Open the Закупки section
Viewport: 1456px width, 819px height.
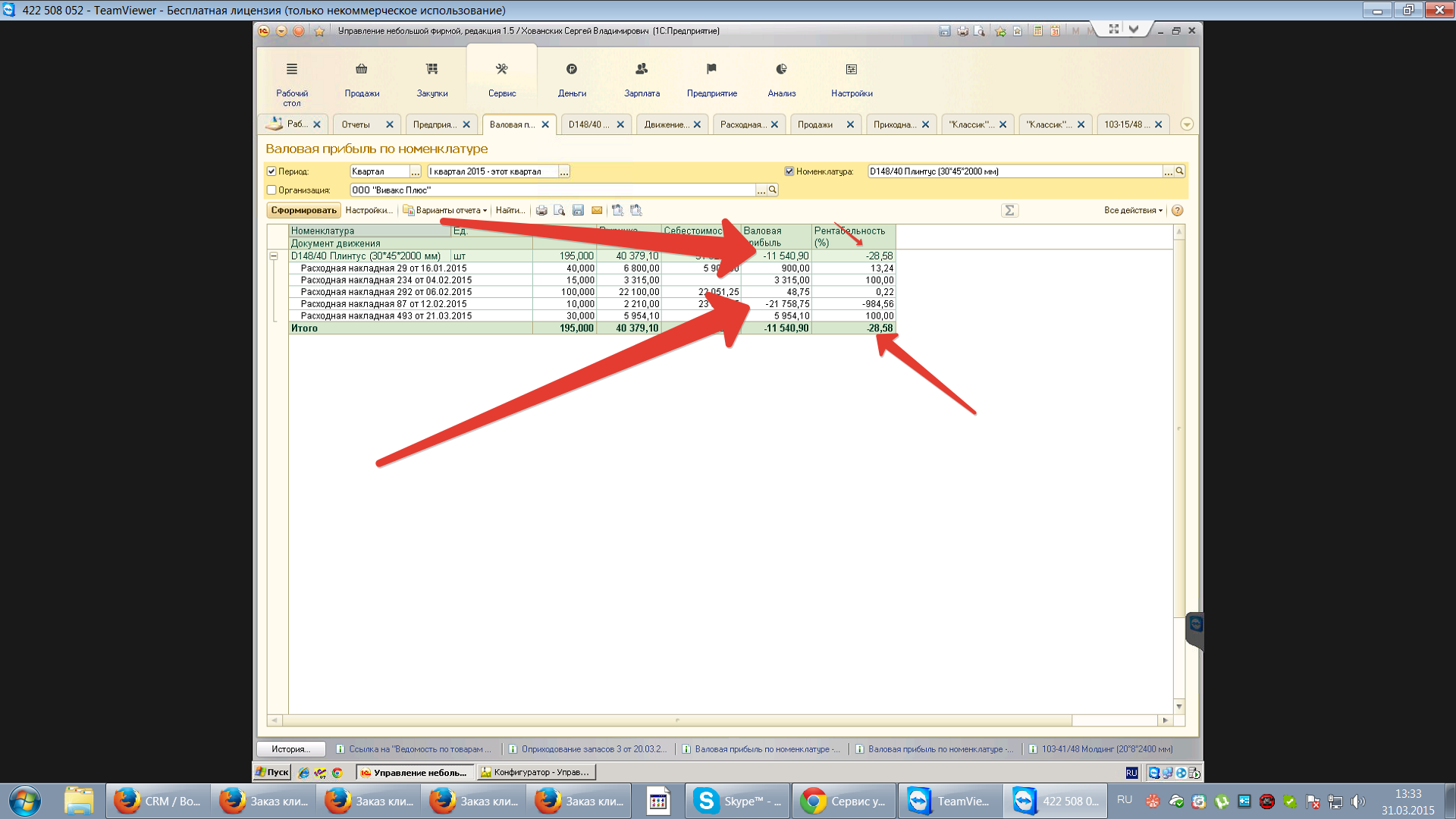click(432, 79)
